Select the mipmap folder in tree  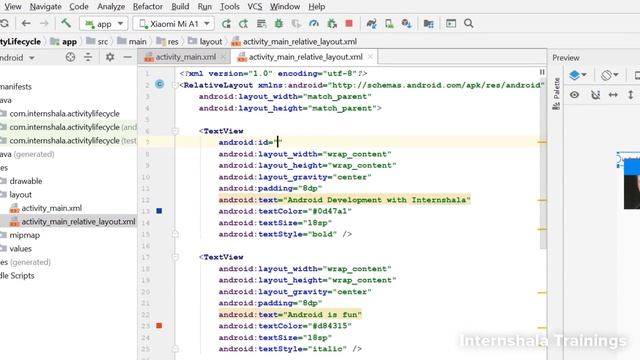[x=24, y=235]
